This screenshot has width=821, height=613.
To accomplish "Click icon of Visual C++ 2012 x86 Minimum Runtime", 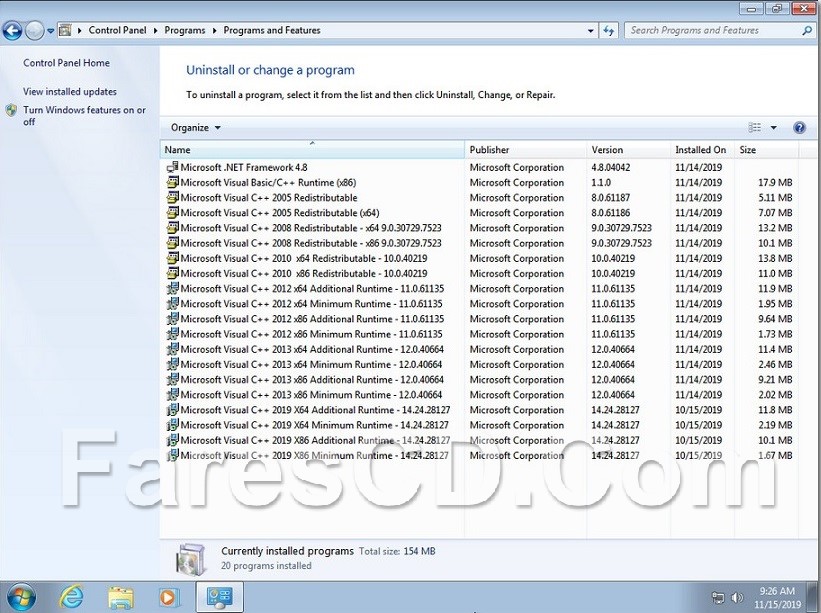I will point(172,335).
